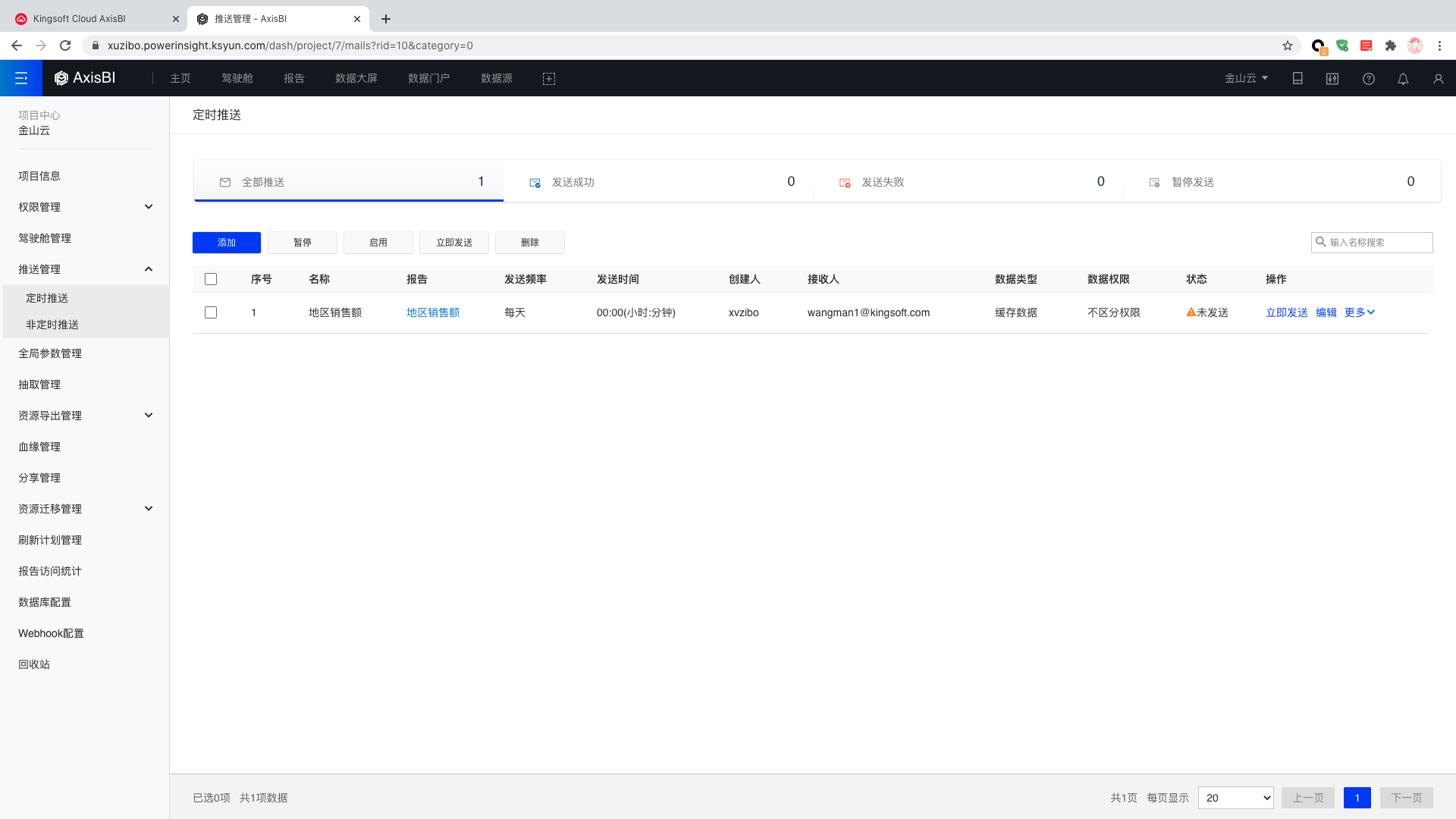Open the per-page count select showing 20

(x=1236, y=798)
